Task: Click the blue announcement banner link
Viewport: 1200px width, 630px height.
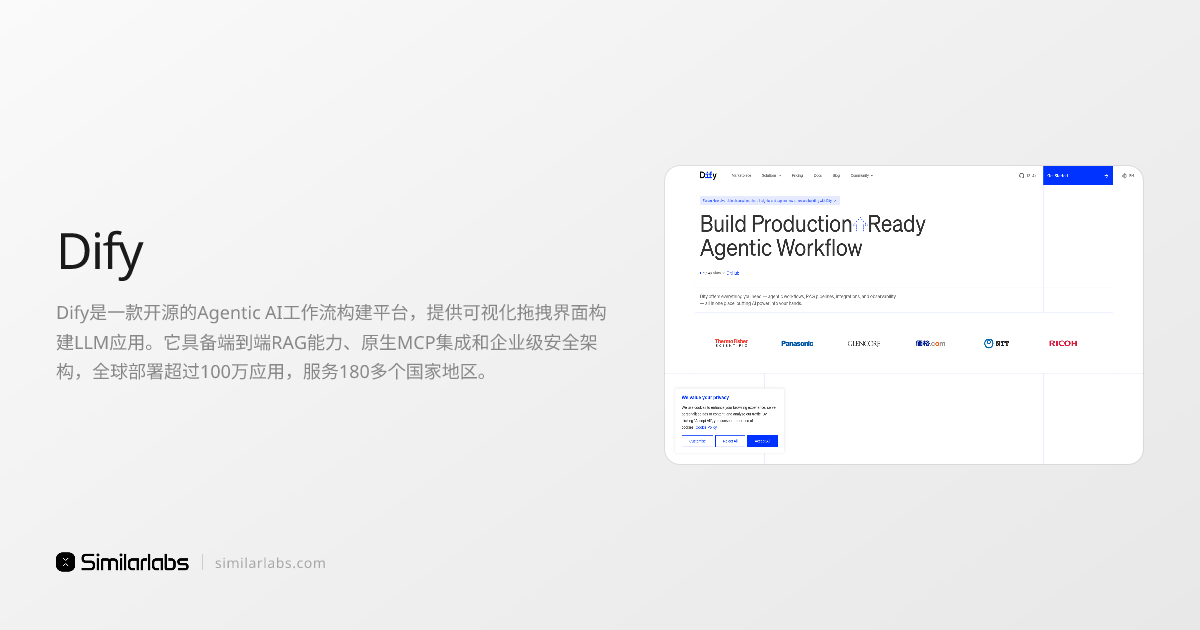Action: 770,200
